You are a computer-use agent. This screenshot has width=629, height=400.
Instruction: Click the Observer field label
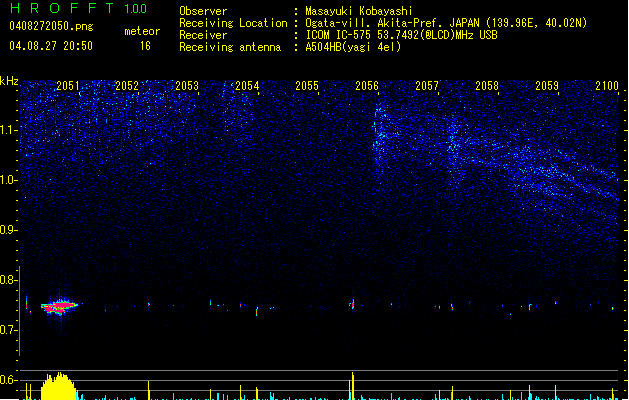(203, 11)
